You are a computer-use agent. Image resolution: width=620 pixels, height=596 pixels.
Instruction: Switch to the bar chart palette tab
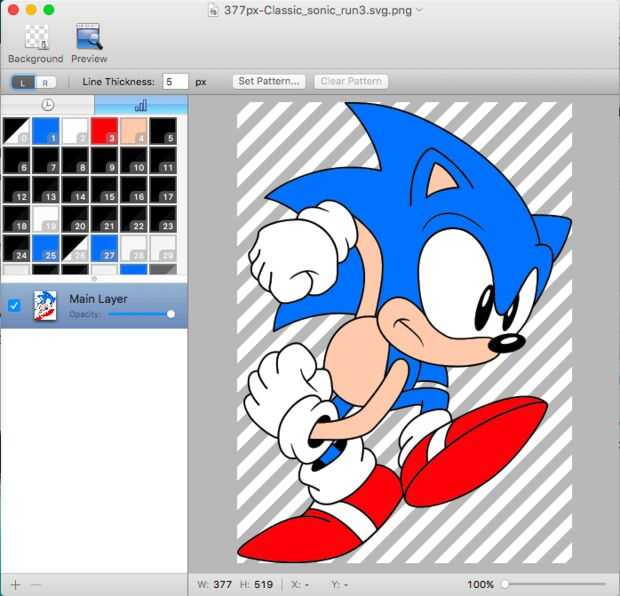140,105
